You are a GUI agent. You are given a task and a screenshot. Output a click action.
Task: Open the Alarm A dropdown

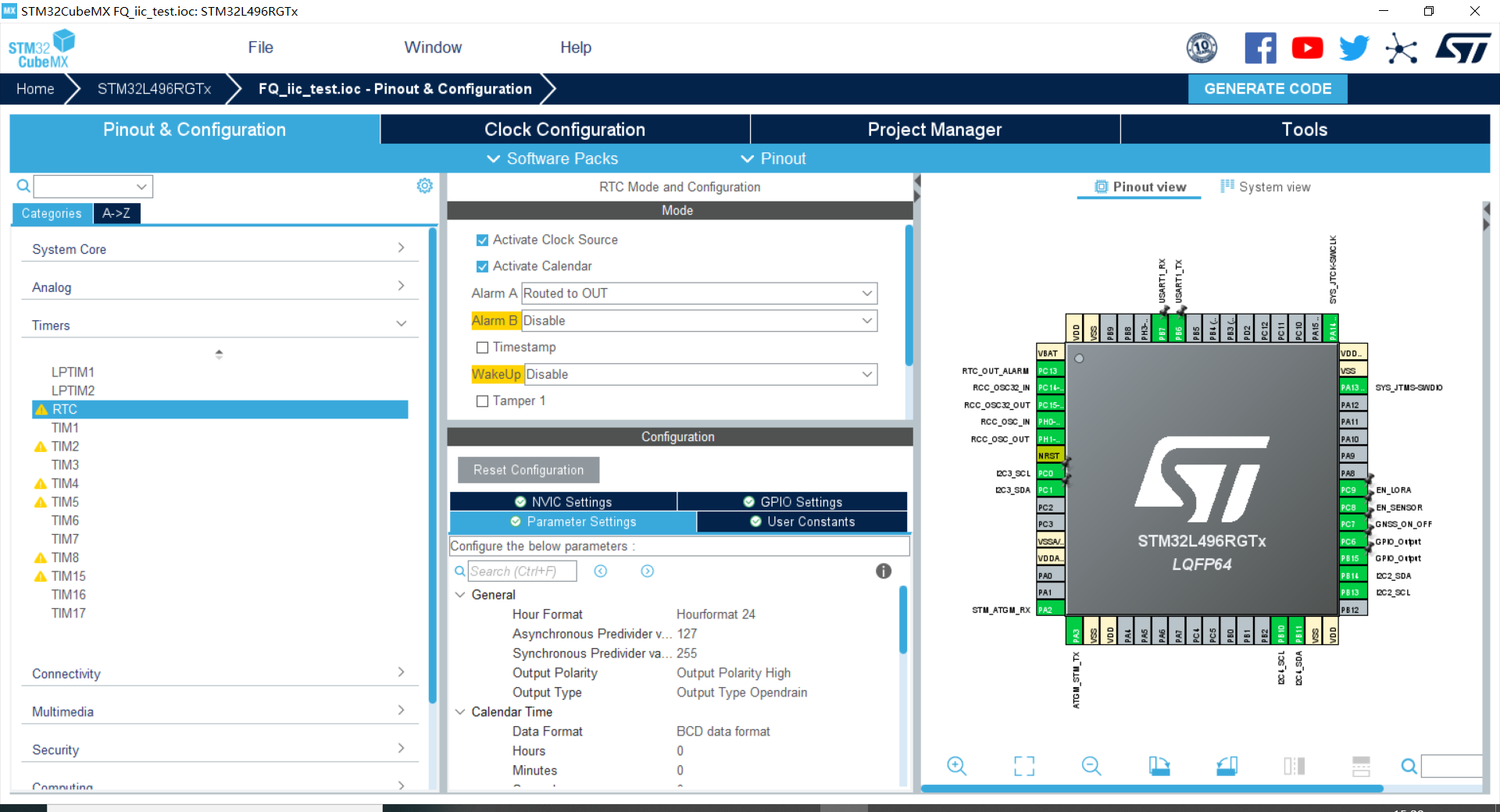(x=699, y=294)
